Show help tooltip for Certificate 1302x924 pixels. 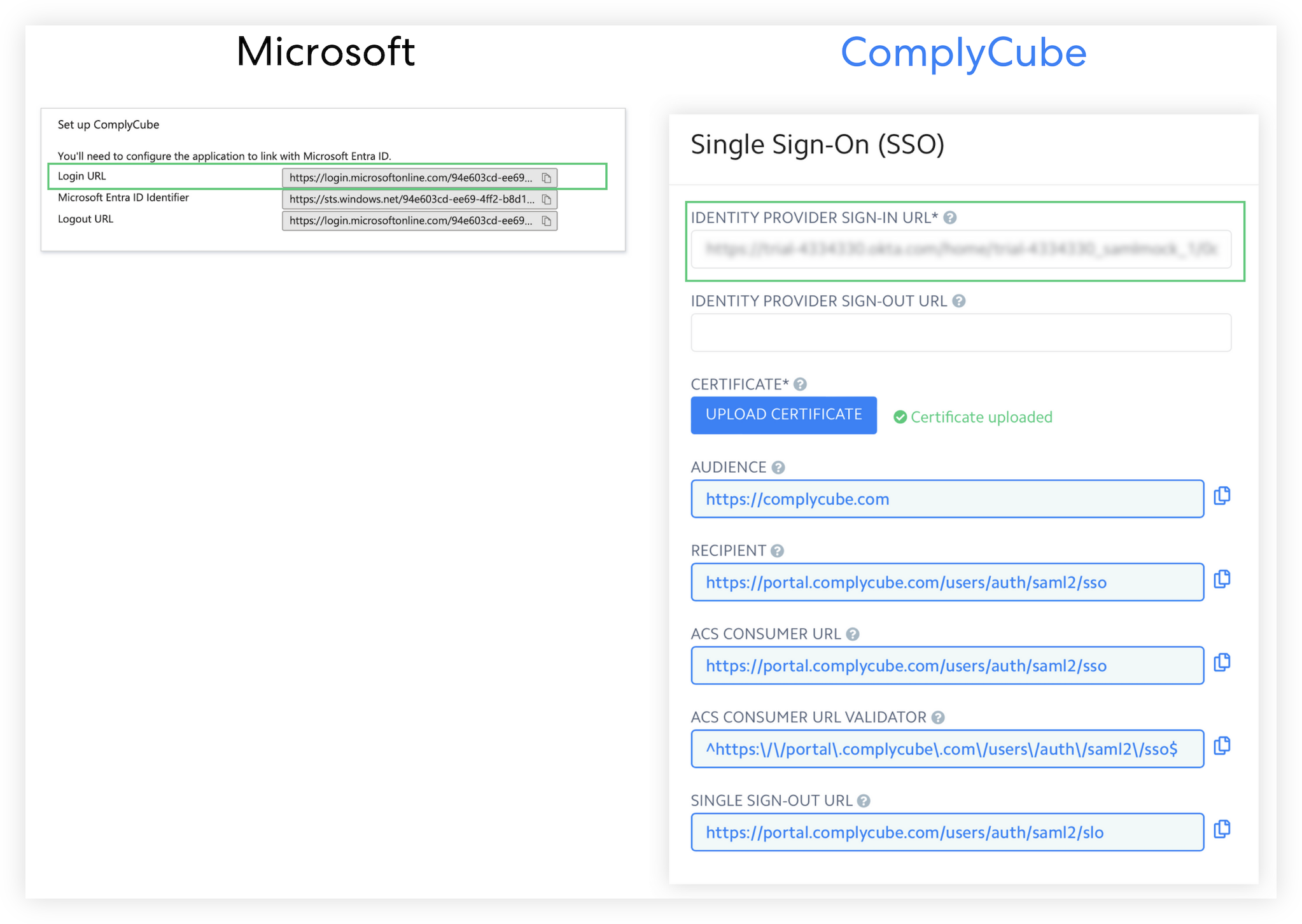point(801,384)
